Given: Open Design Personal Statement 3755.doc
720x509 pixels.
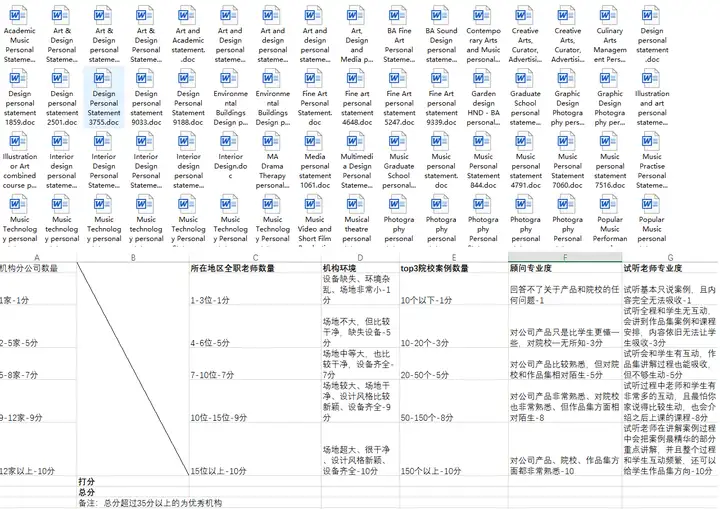Looking at the screenshot, I should click(x=104, y=97).
